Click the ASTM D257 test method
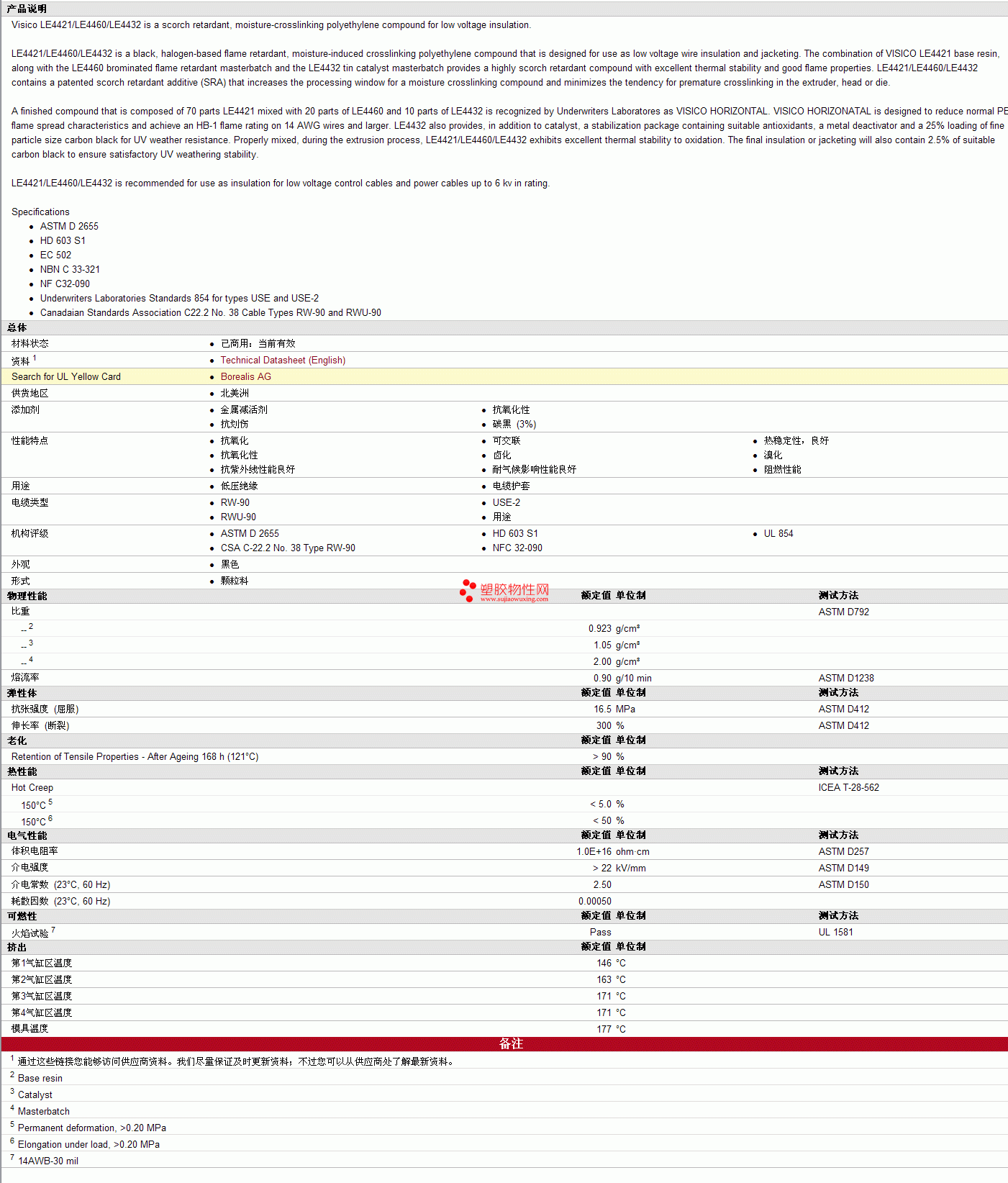Screen dimensions: 1008x1183 point(843,852)
